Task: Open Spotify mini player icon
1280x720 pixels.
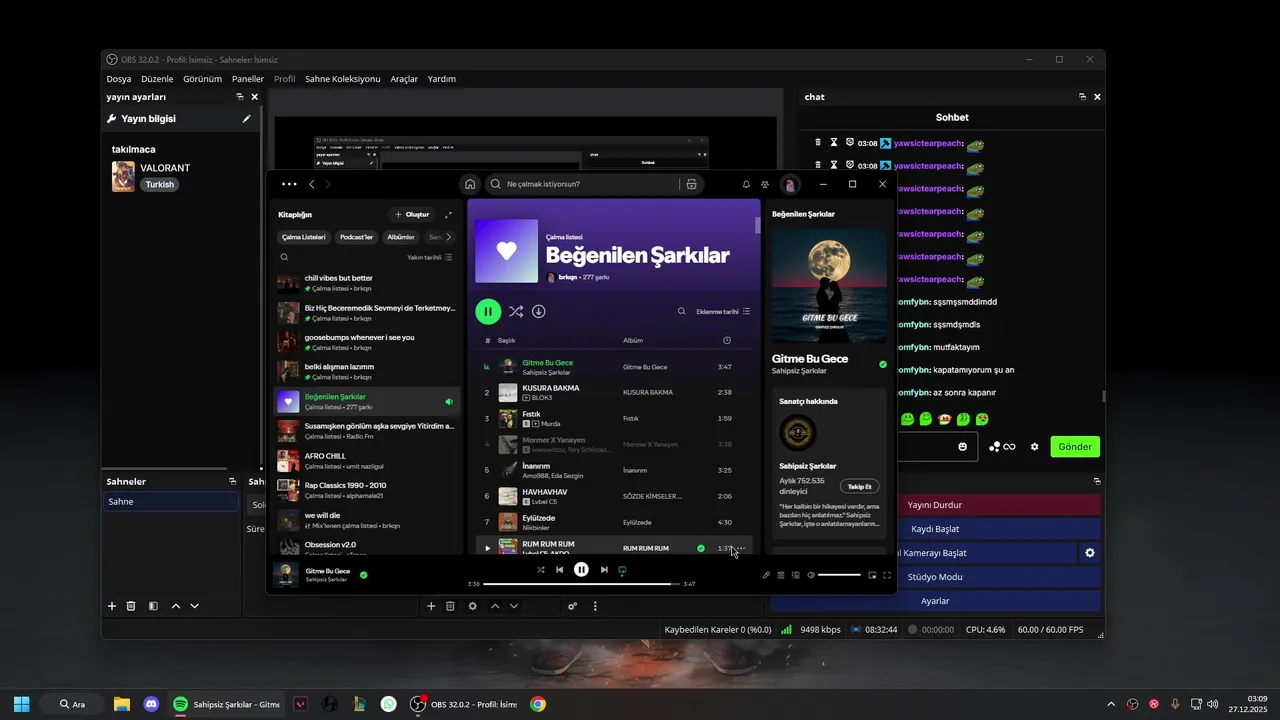Action: point(872,575)
